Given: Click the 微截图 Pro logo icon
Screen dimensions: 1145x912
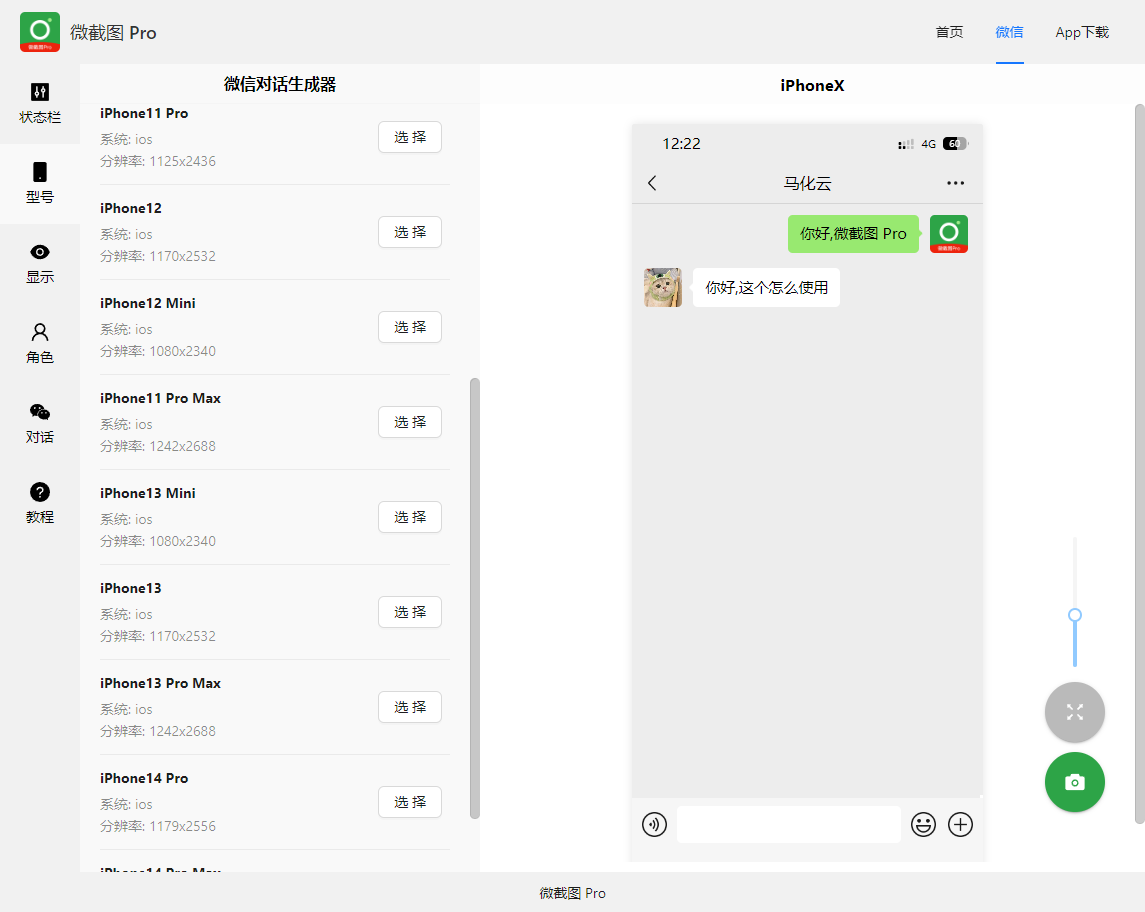Looking at the screenshot, I should (40, 32).
